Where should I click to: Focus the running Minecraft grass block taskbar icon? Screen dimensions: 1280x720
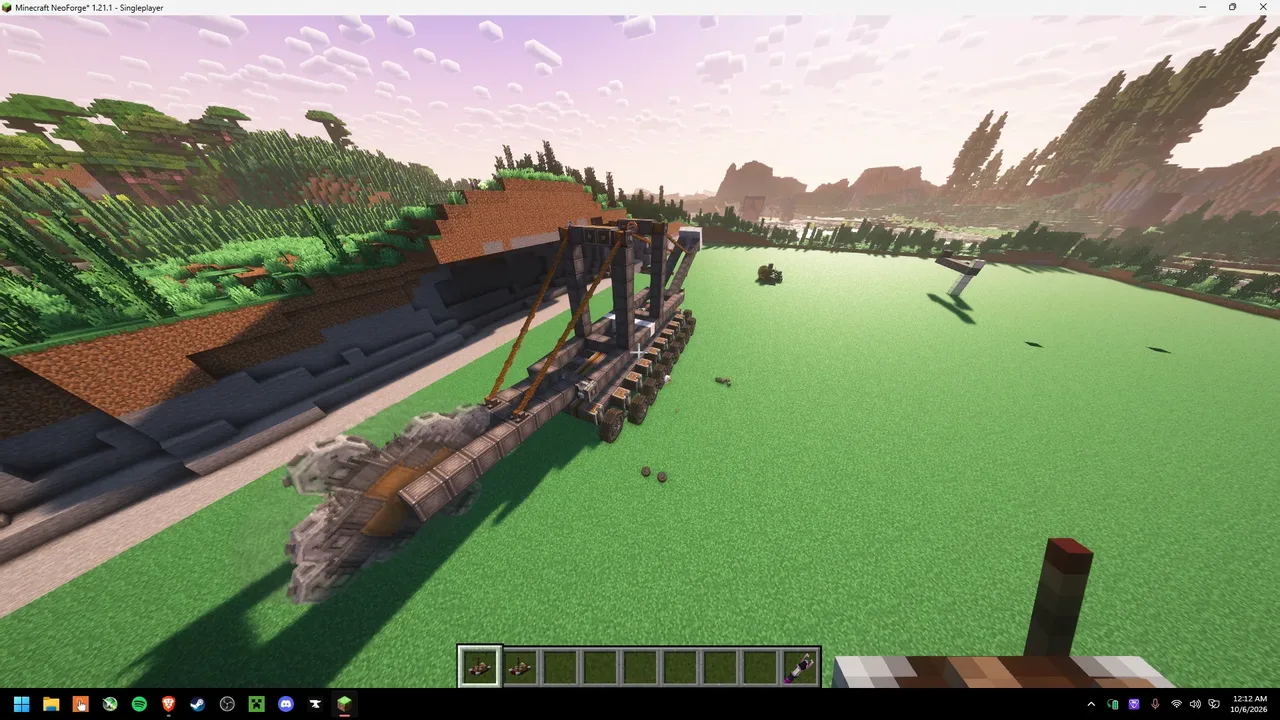click(344, 704)
